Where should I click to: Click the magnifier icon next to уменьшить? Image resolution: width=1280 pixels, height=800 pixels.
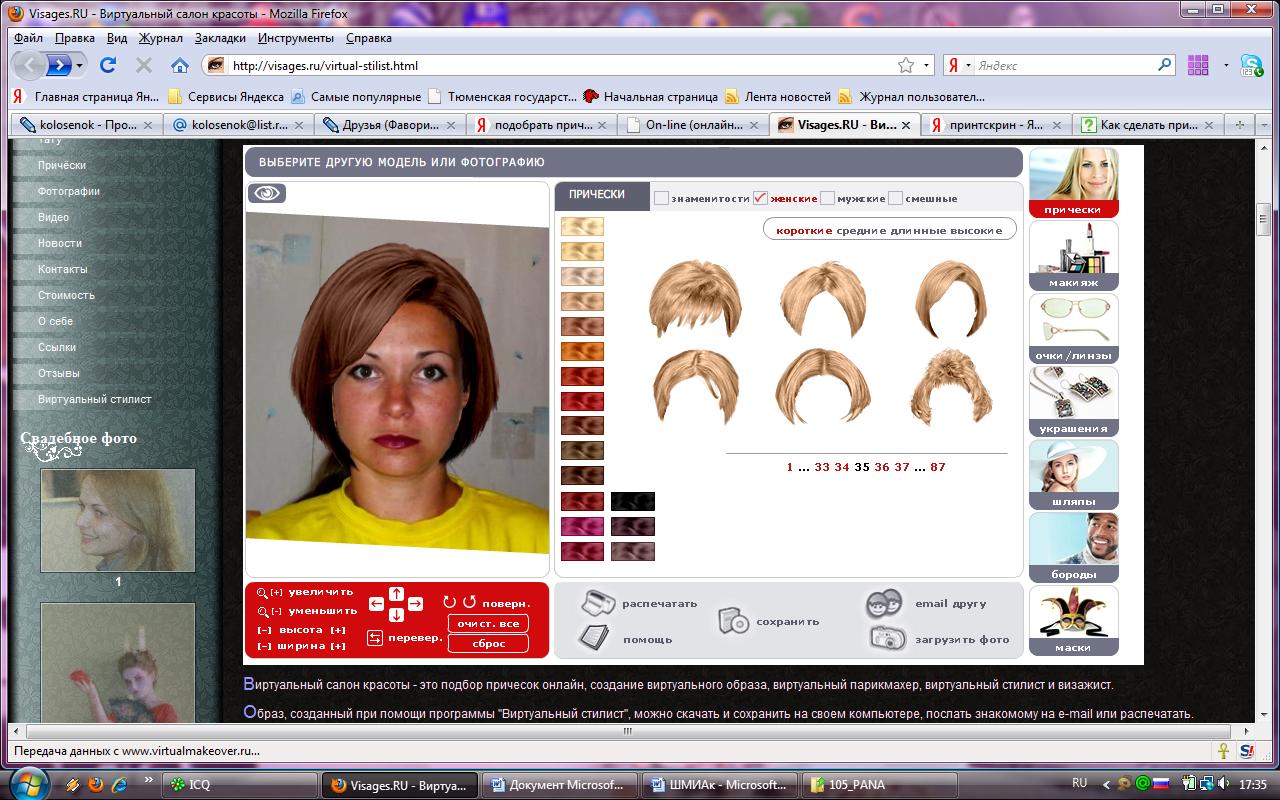[262, 611]
